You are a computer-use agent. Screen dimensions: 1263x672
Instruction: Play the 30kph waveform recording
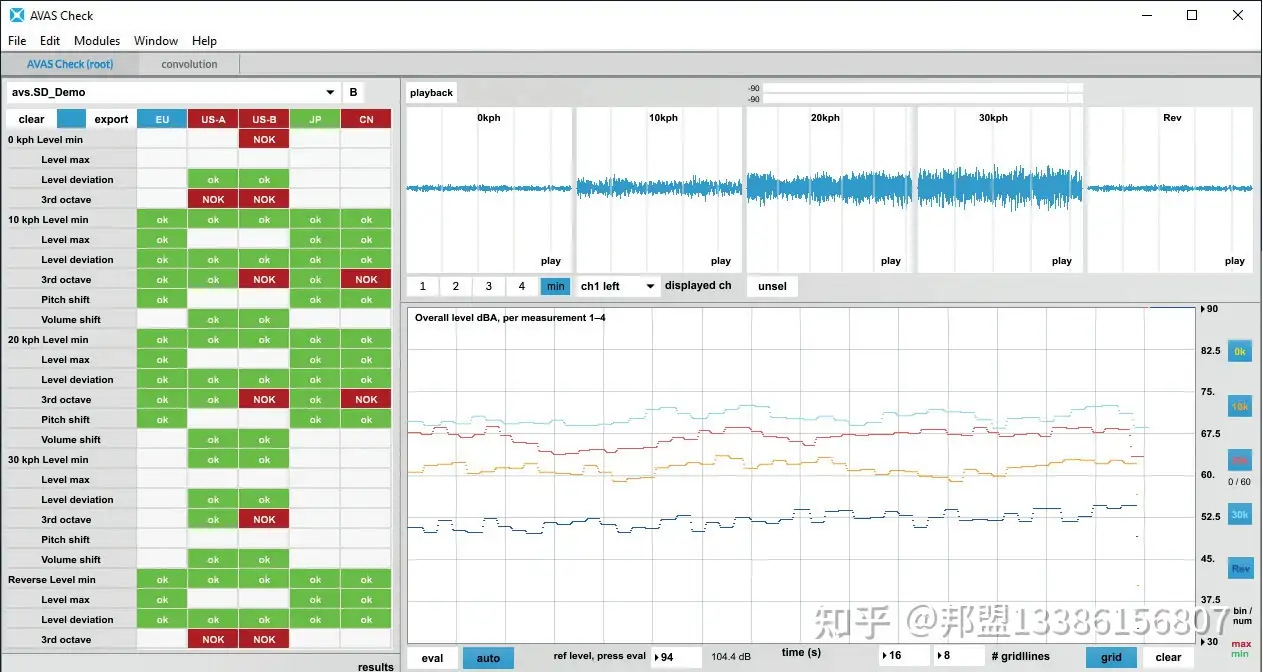[x=1061, y=261]
